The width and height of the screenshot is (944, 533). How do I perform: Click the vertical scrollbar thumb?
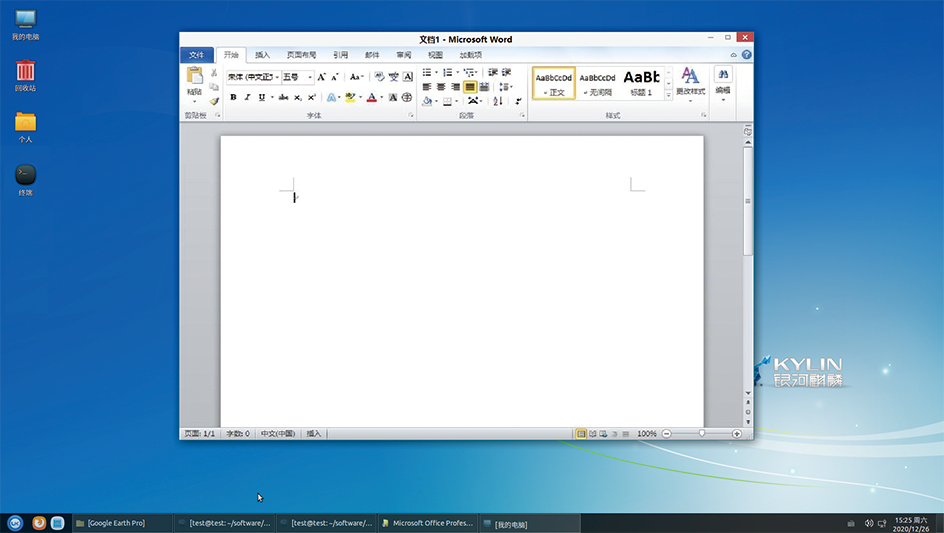click(x=748, y=201)
